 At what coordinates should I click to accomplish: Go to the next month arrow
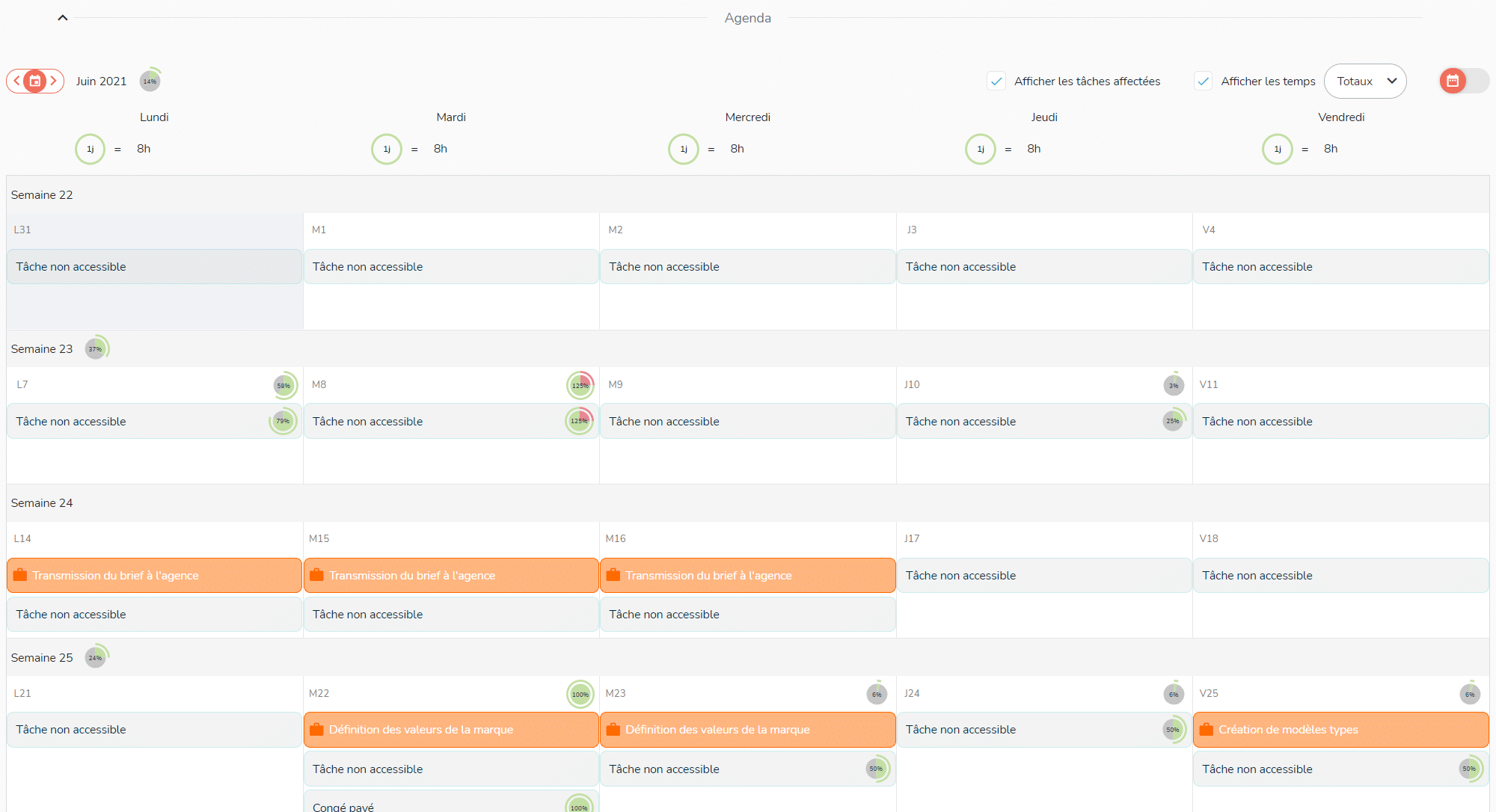[54, 81]
